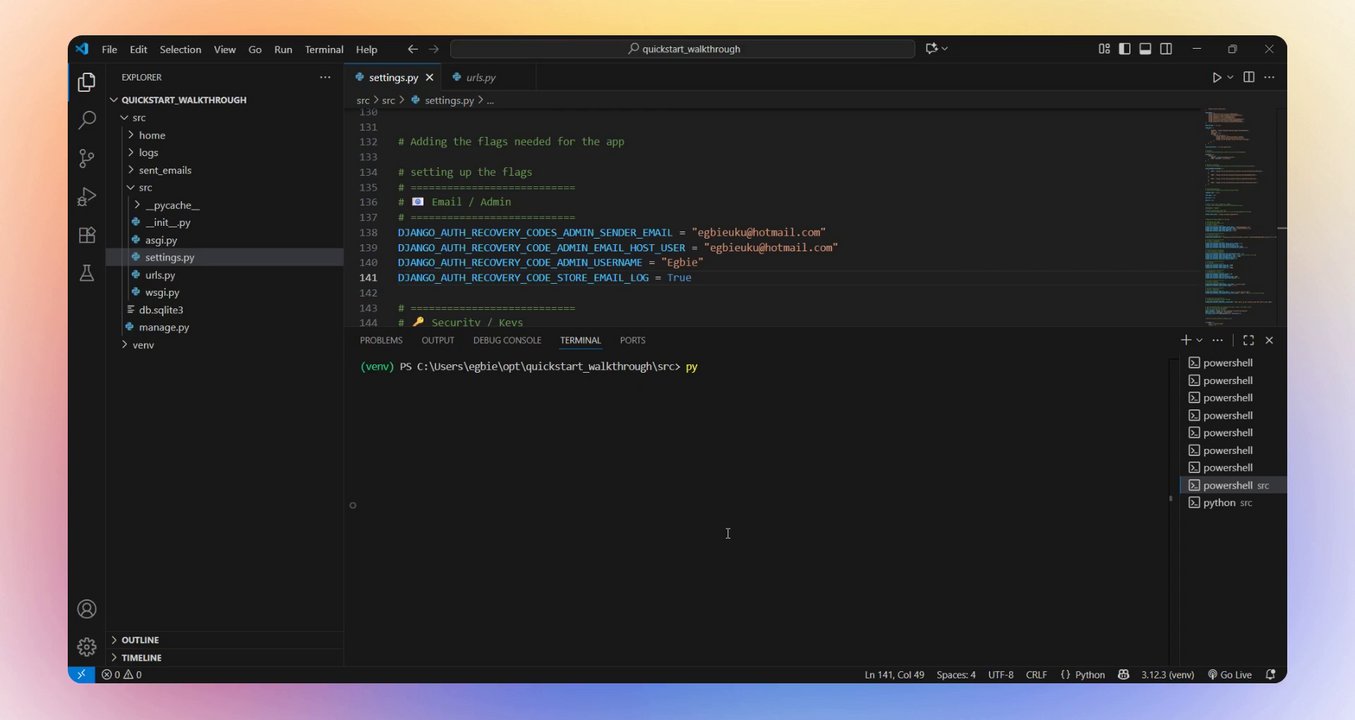This screenshot has width=1355, height=720.
Task: Open the View menu
Action: click(x=225, y=49)
